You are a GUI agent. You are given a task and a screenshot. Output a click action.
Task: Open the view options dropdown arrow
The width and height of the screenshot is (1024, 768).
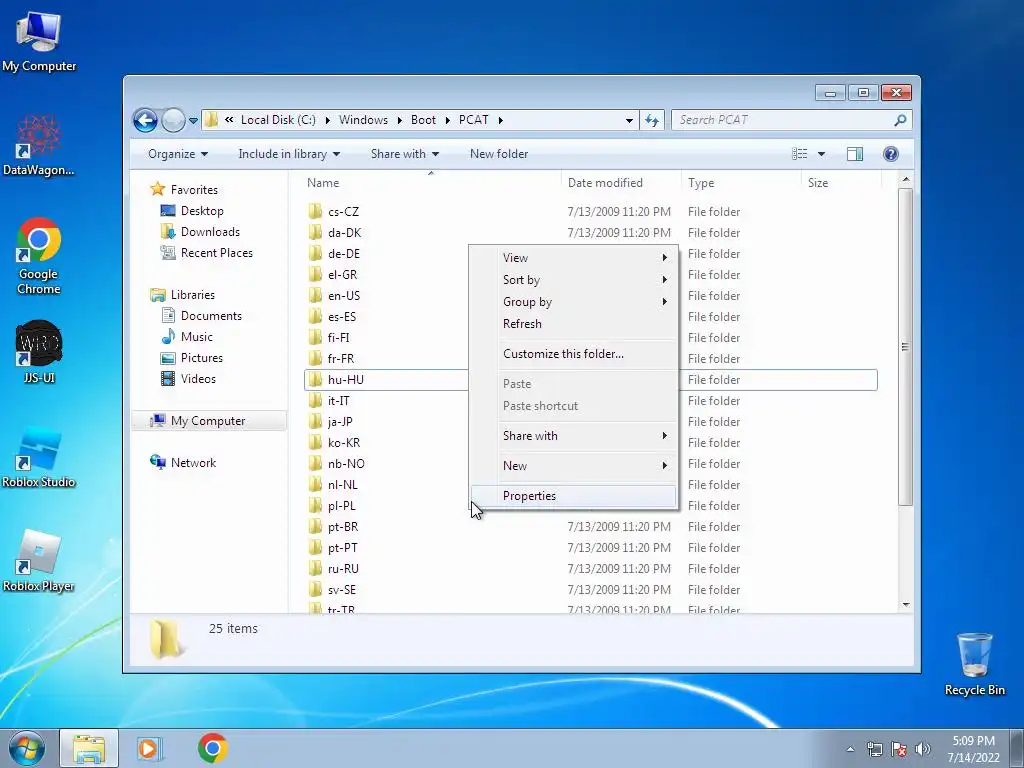pos(822,154)
